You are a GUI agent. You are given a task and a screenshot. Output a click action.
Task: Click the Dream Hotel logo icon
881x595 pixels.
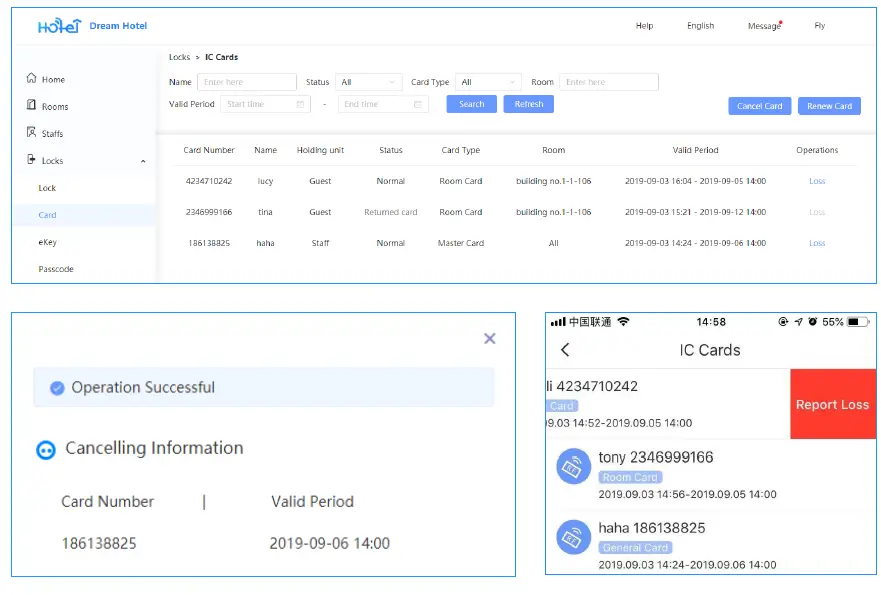58,26
